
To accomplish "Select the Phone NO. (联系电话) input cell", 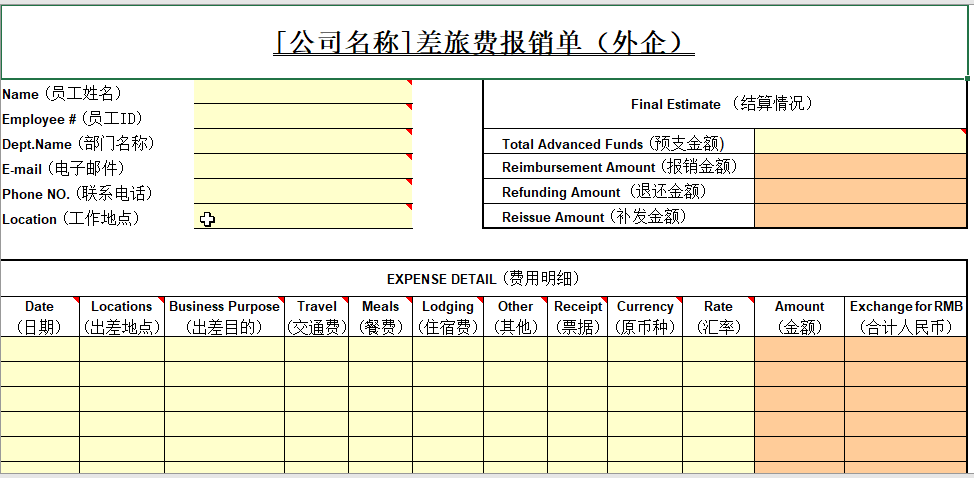I will coord(302,193).
